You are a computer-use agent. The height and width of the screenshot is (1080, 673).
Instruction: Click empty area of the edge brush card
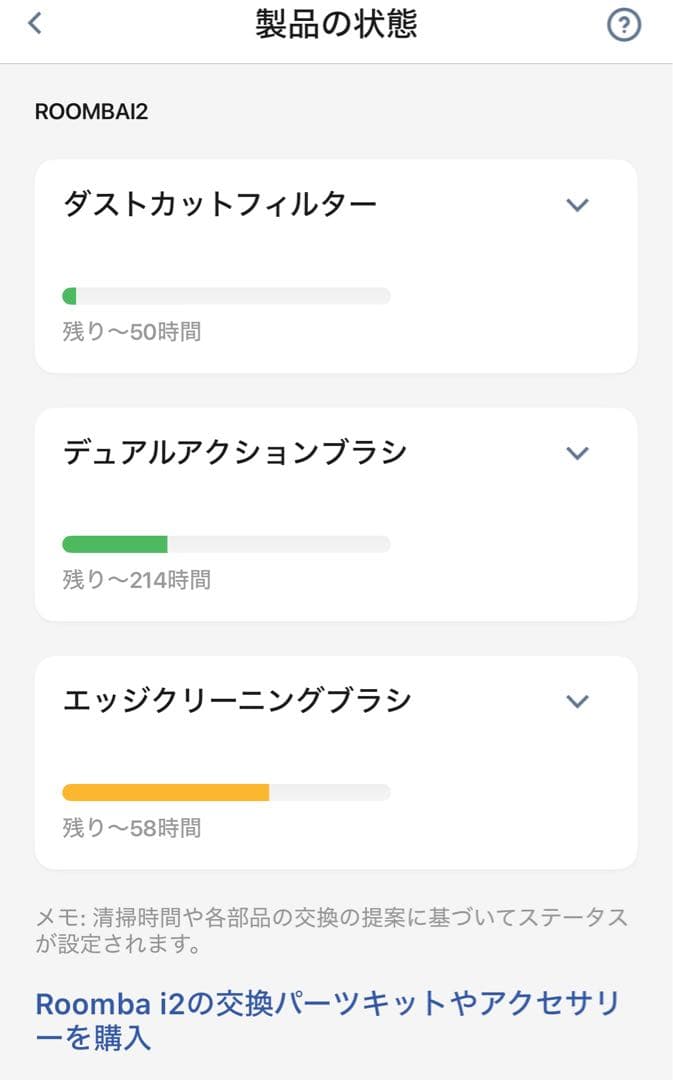click(x=510, y=820)
